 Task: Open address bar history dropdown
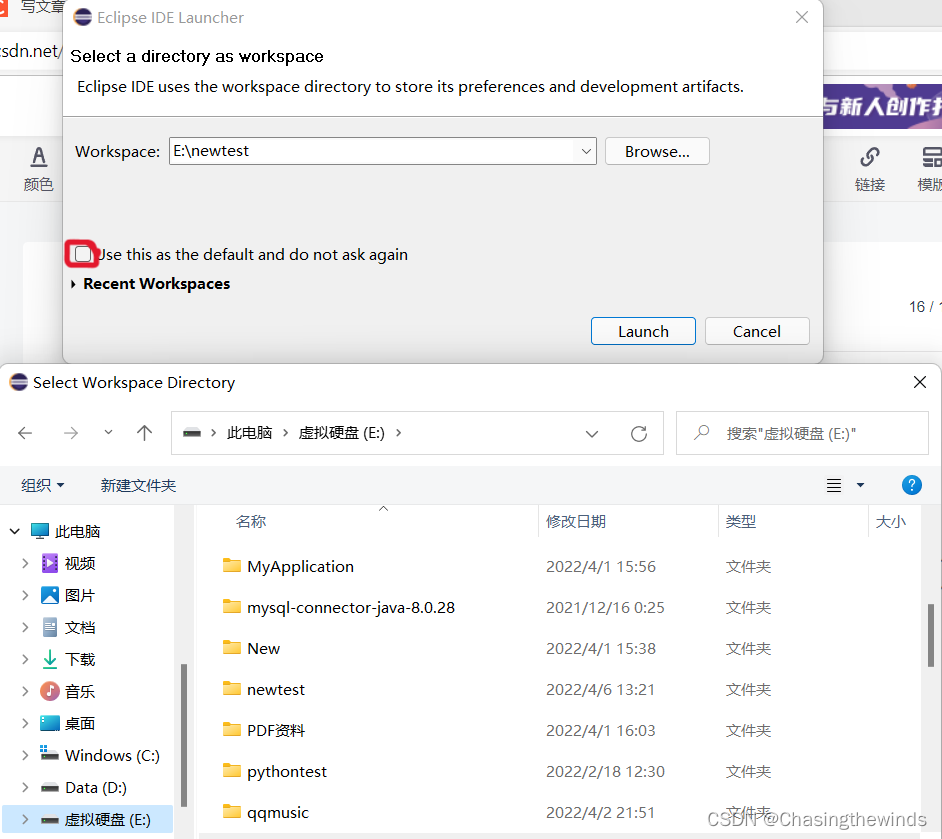(592, 434)
